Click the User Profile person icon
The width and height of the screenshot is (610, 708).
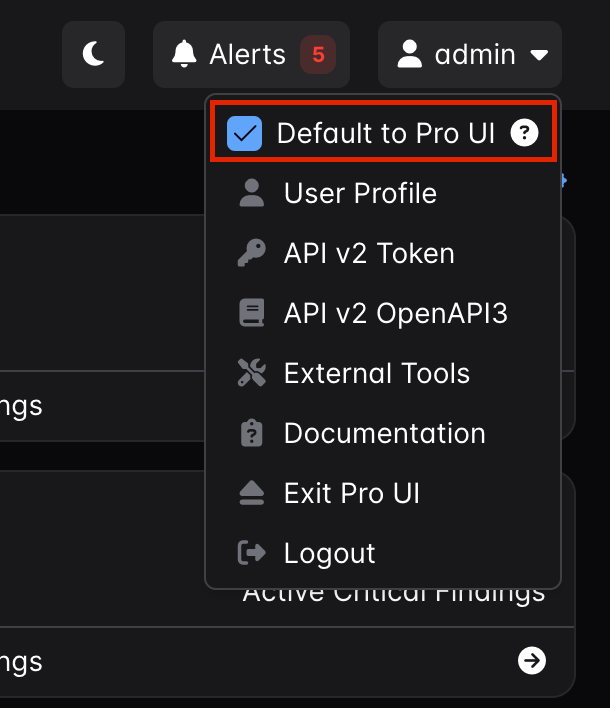252,193
